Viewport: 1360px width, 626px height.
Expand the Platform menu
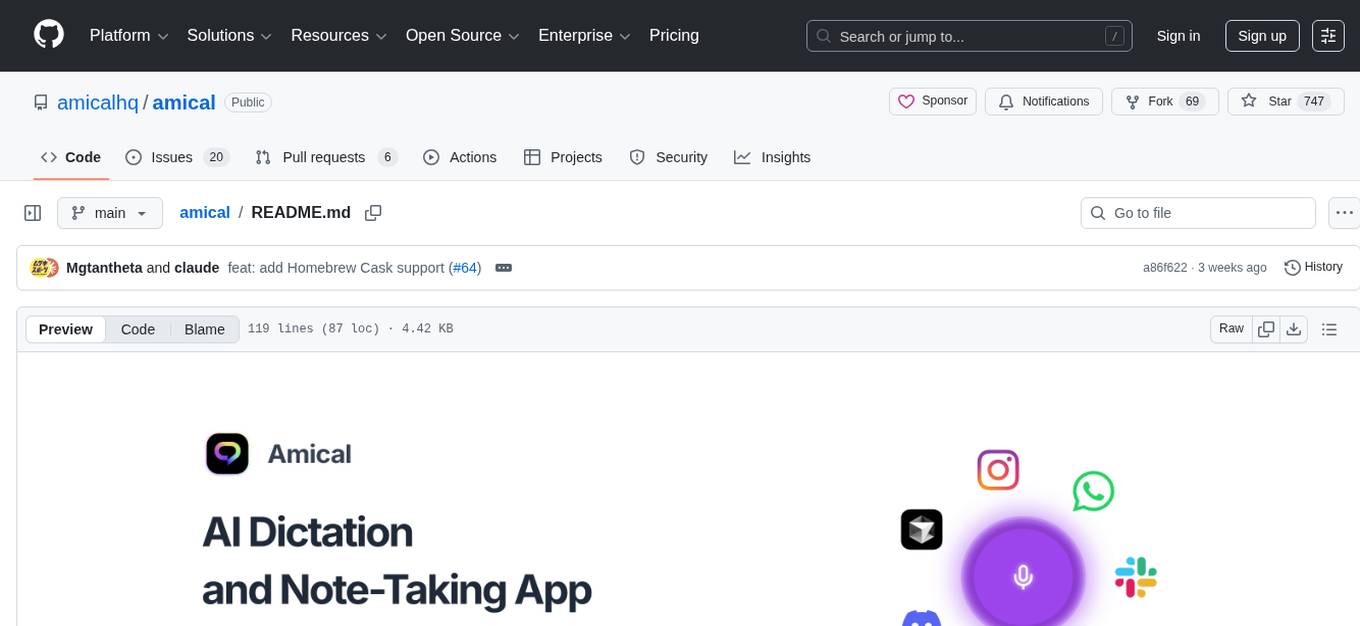coord(129,36)
